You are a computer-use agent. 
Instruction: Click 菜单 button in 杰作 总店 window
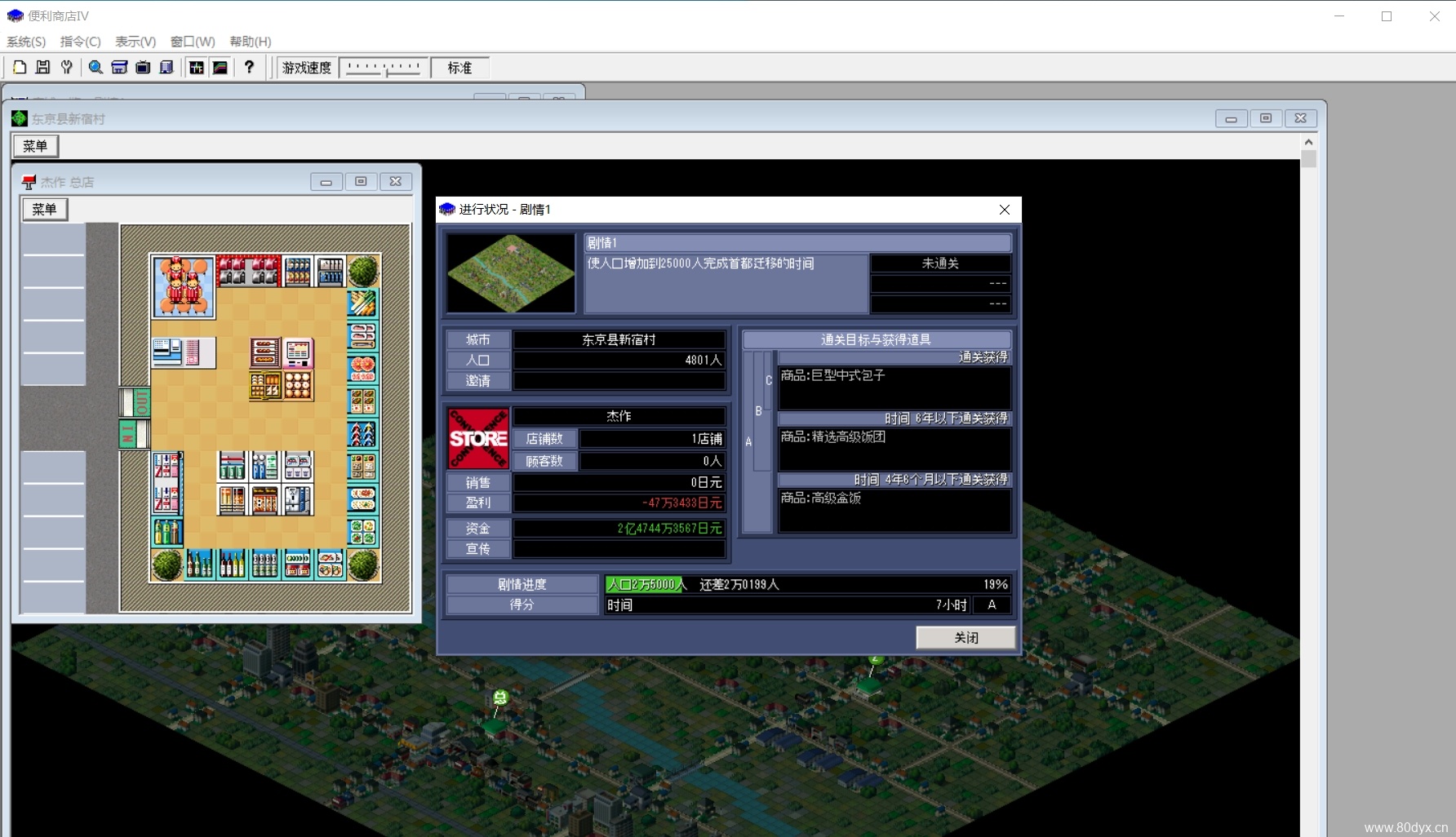point(45,209)
